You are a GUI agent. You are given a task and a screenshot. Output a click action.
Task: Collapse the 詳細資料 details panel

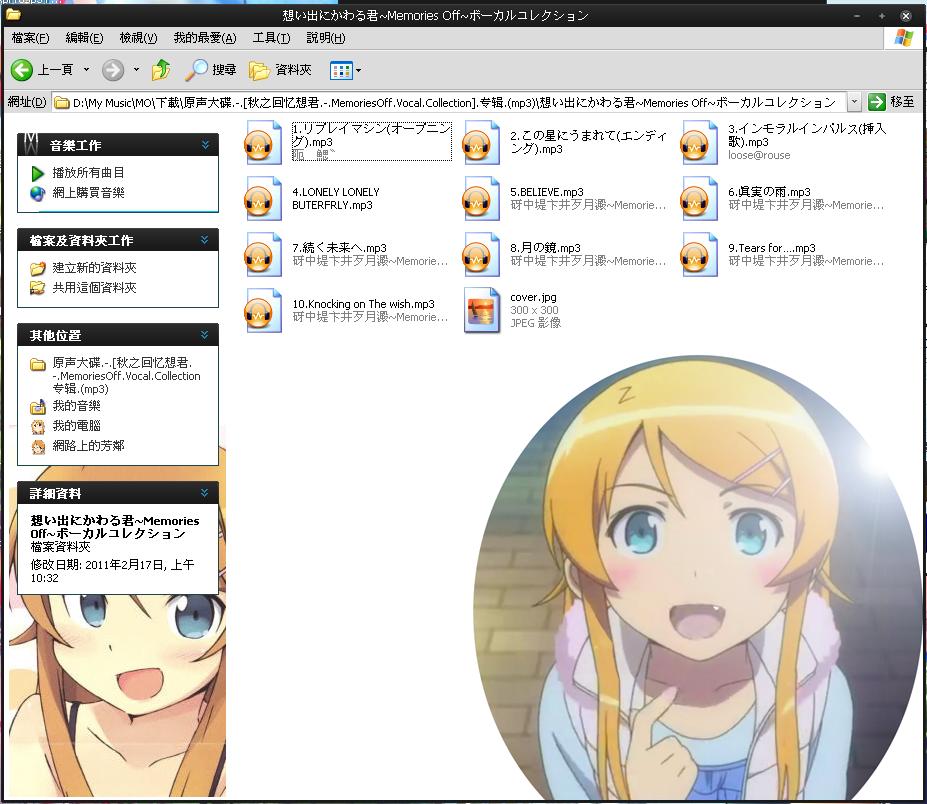point(205,493)
